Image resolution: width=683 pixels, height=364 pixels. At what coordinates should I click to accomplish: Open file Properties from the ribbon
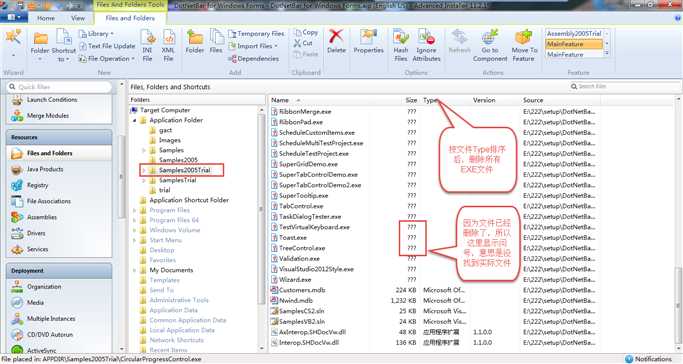click(369, 42)
